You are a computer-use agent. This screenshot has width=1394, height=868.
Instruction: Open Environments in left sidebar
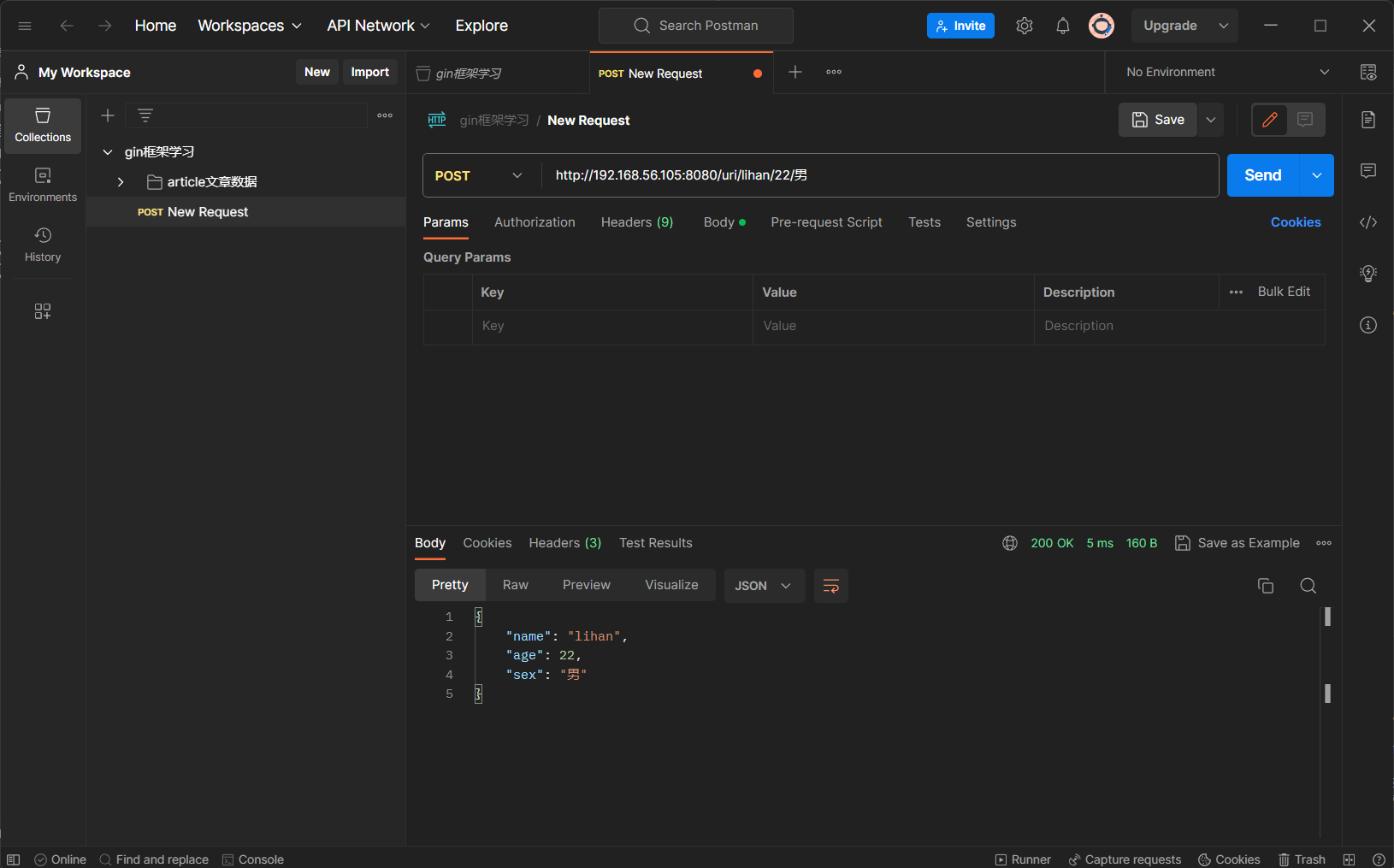tap(43, 185)
